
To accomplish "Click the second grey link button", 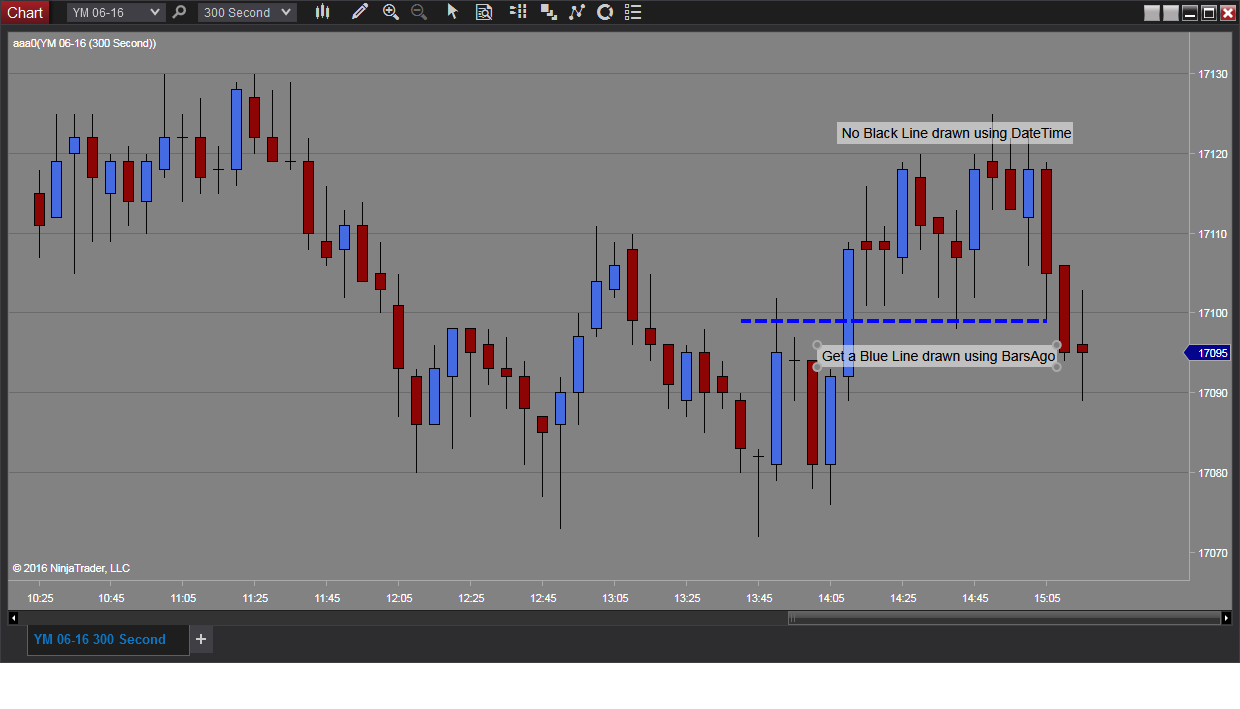I will [1171, 13].
